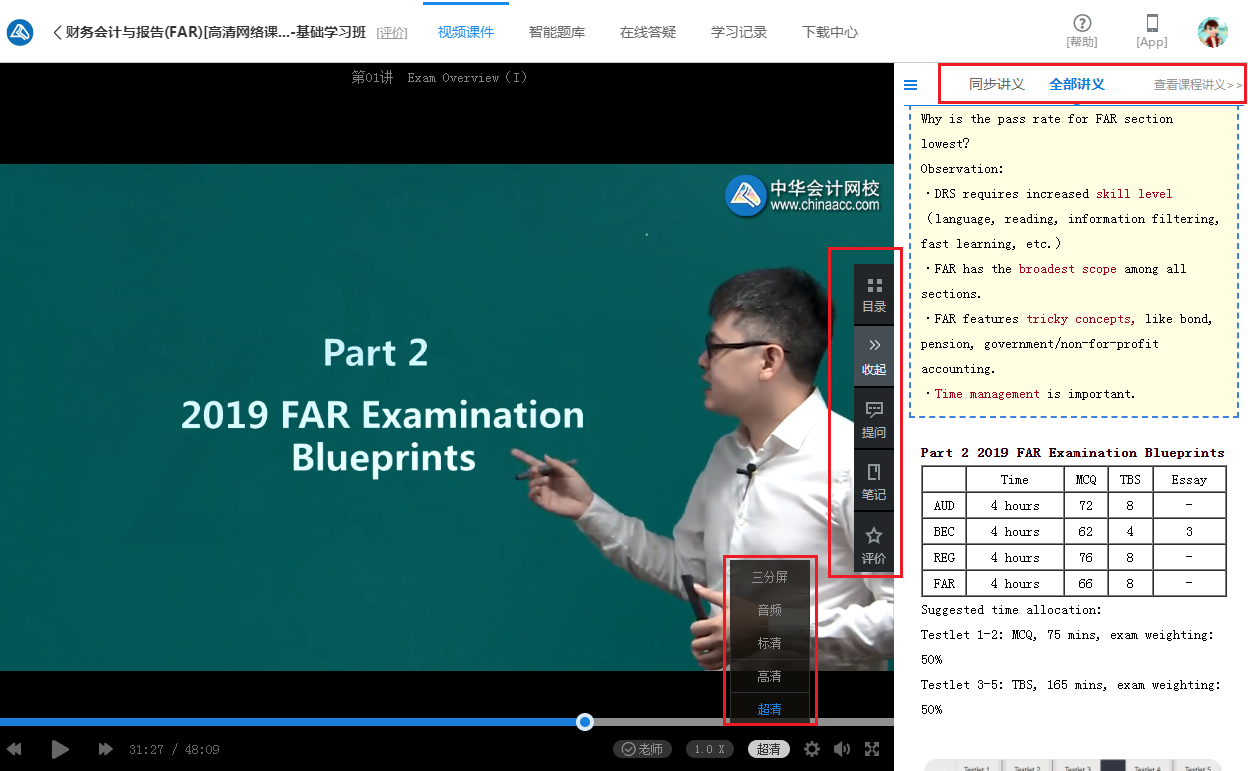Click the play button in player controls

[60, 748]
